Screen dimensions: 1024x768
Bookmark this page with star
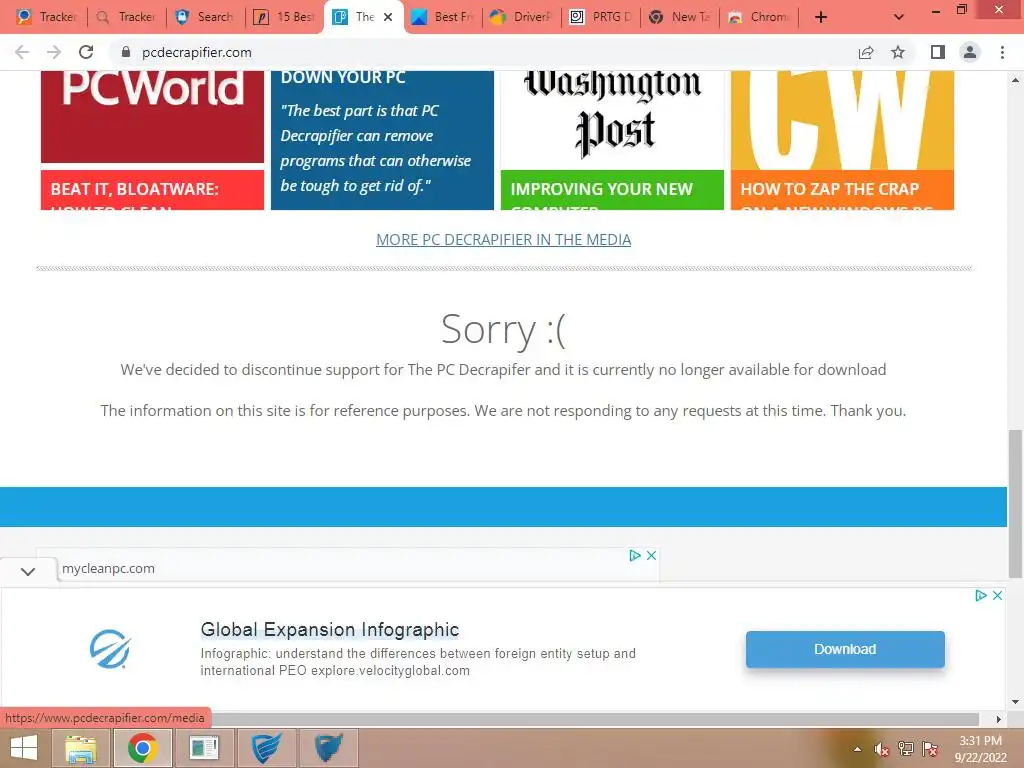pyautogui.click(x=898, y=52)
